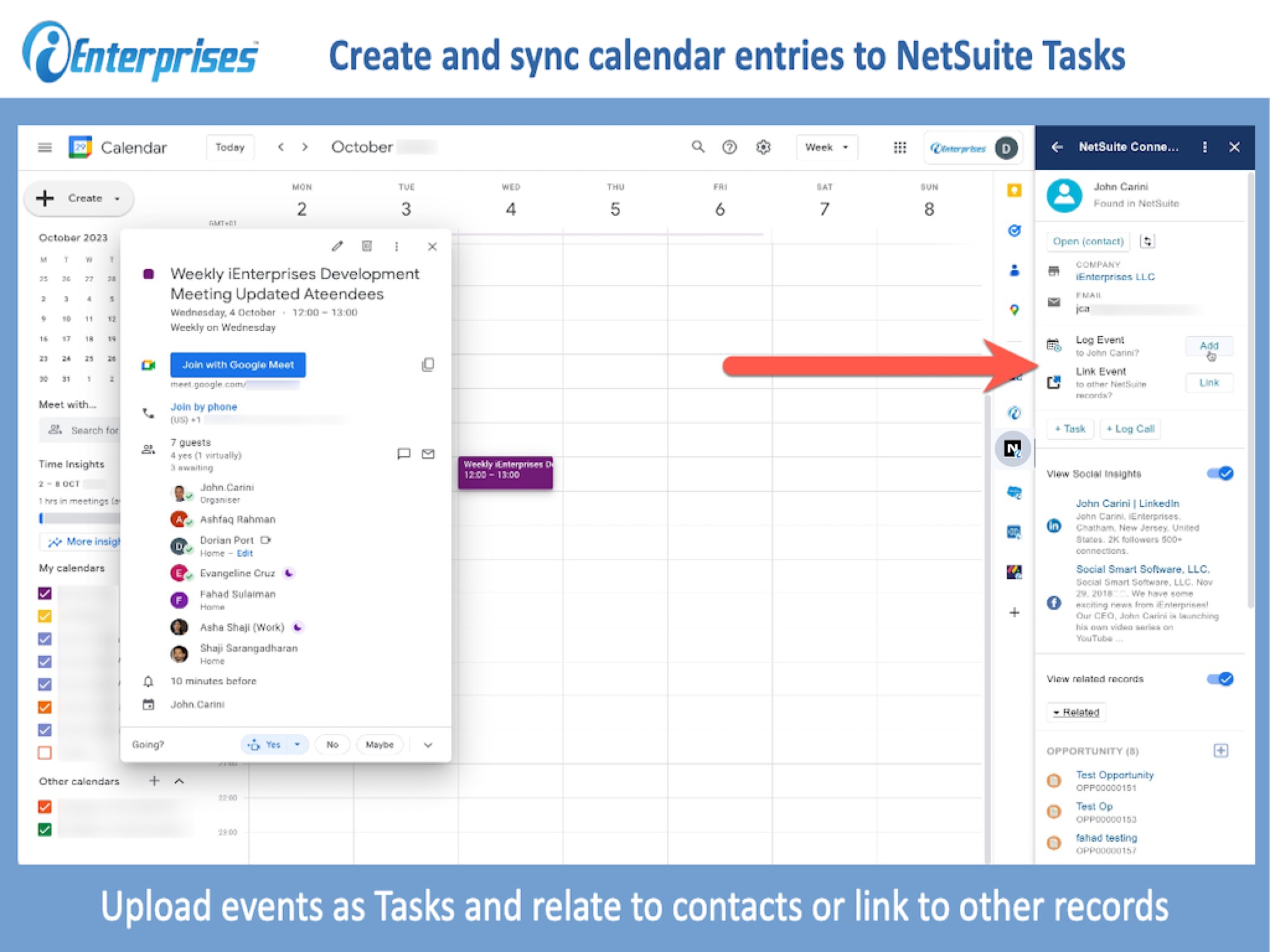Viewport: 1270px width, 952px height.
Task: Uncheck the first purple calendar checkbox
Action: (x=45, y=593)
